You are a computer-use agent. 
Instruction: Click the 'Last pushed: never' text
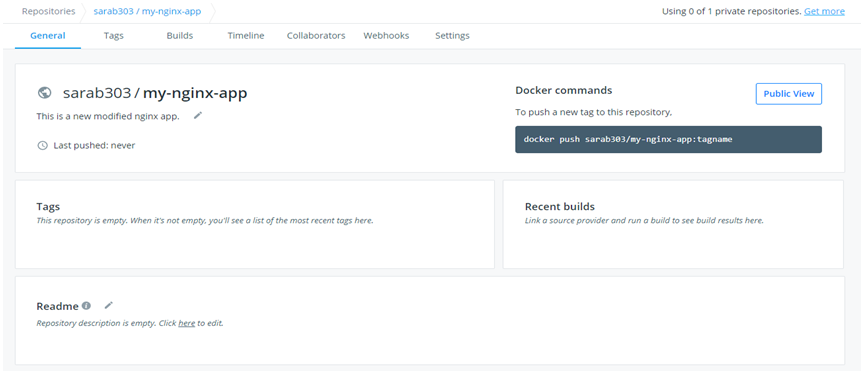(94, 146)
